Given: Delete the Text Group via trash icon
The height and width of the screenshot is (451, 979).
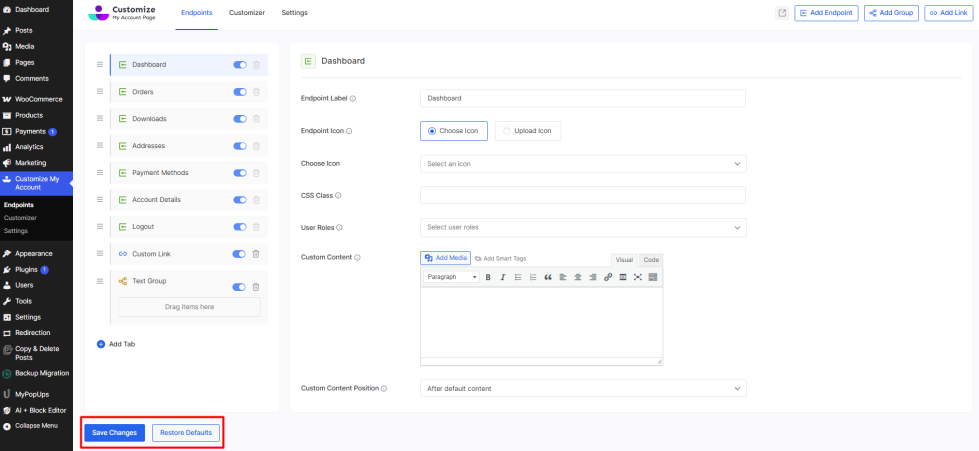Looking at the screenshot, I should pyautogui.click(x=256, y=287).
